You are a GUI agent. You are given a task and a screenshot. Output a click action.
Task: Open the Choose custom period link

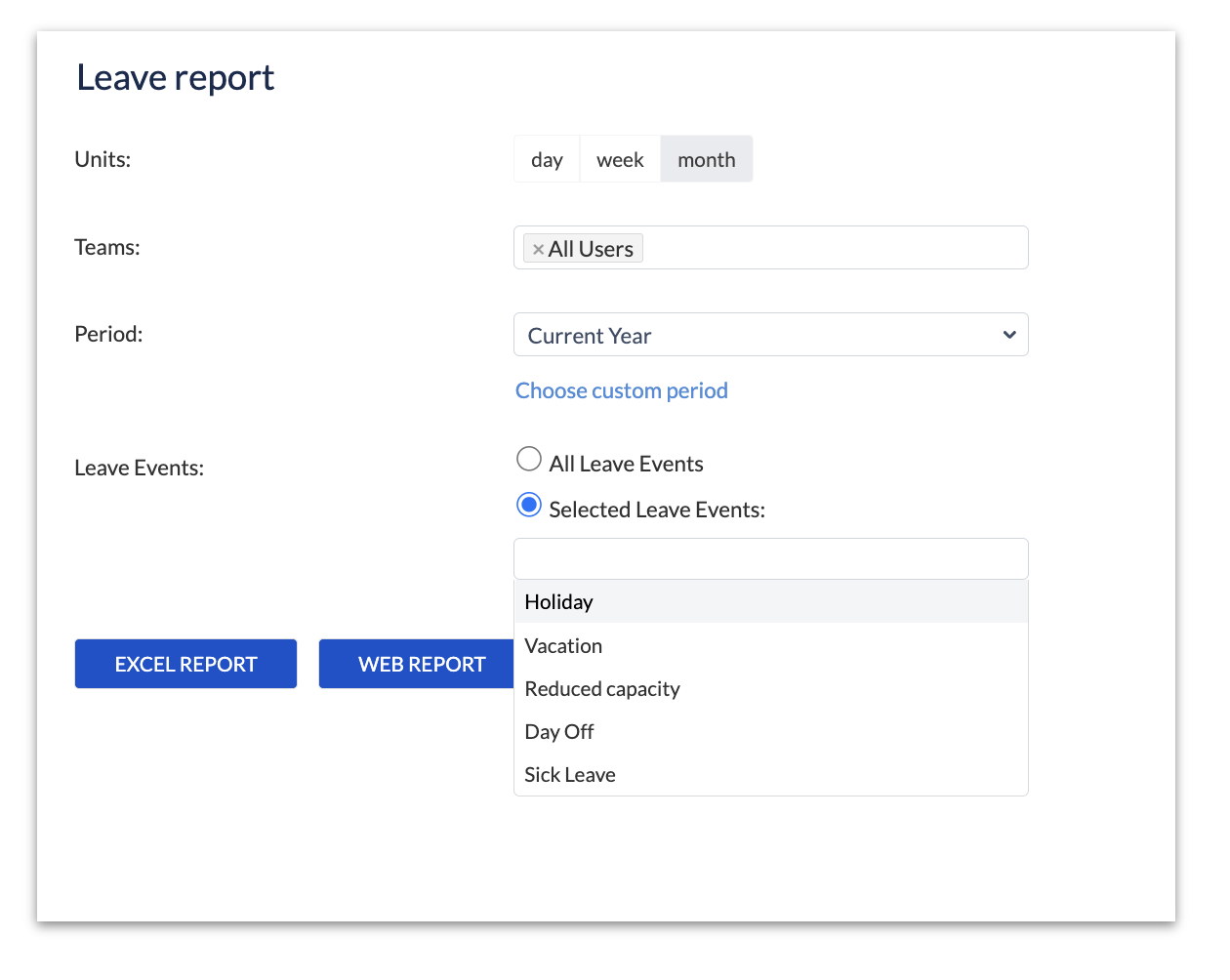pos(622,390)
